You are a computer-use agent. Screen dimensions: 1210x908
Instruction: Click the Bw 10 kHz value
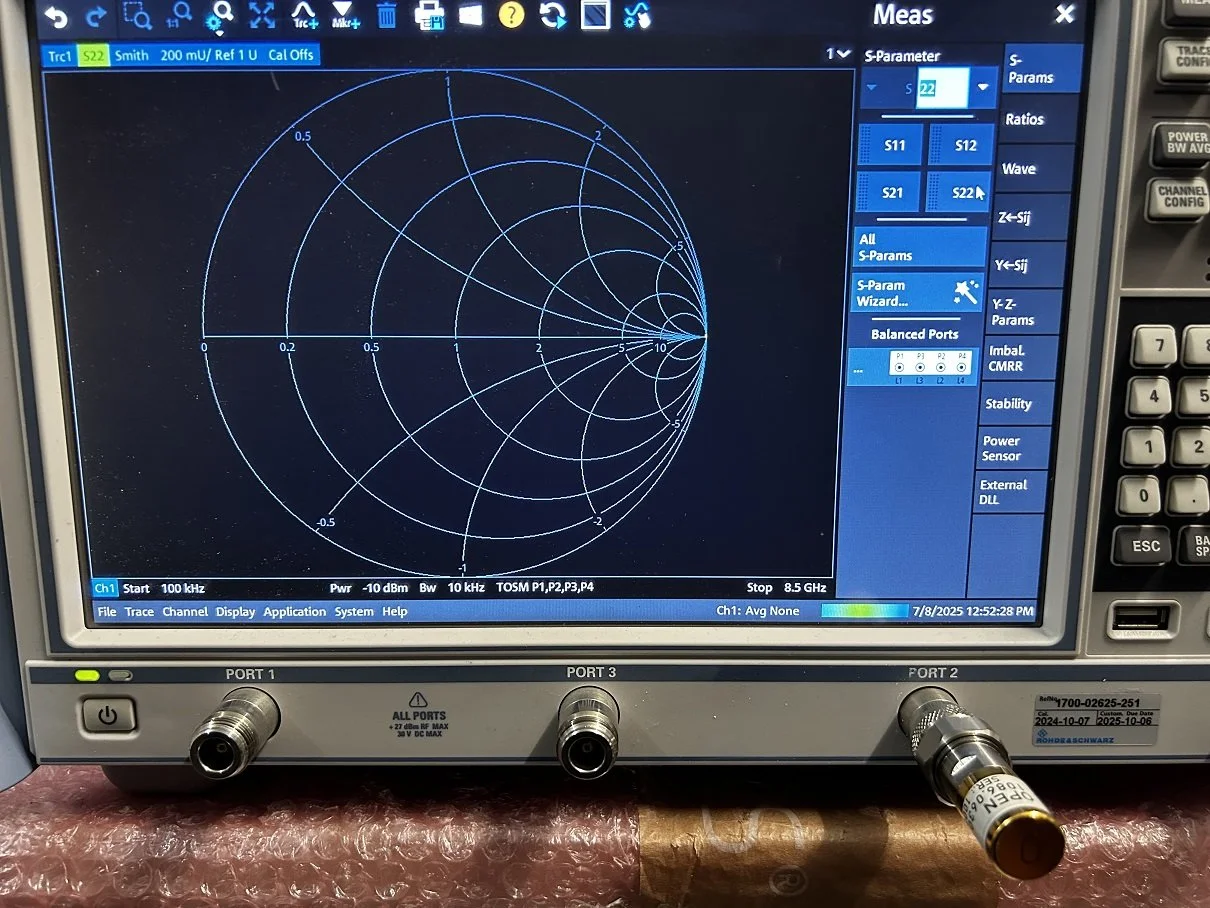[452, 587]
